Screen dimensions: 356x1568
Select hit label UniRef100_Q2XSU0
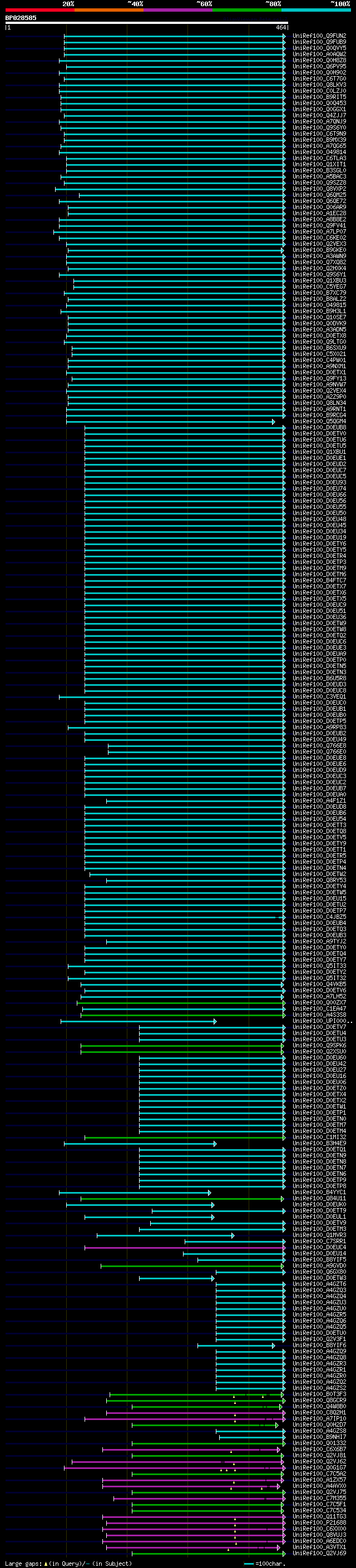pos(319,1052)
